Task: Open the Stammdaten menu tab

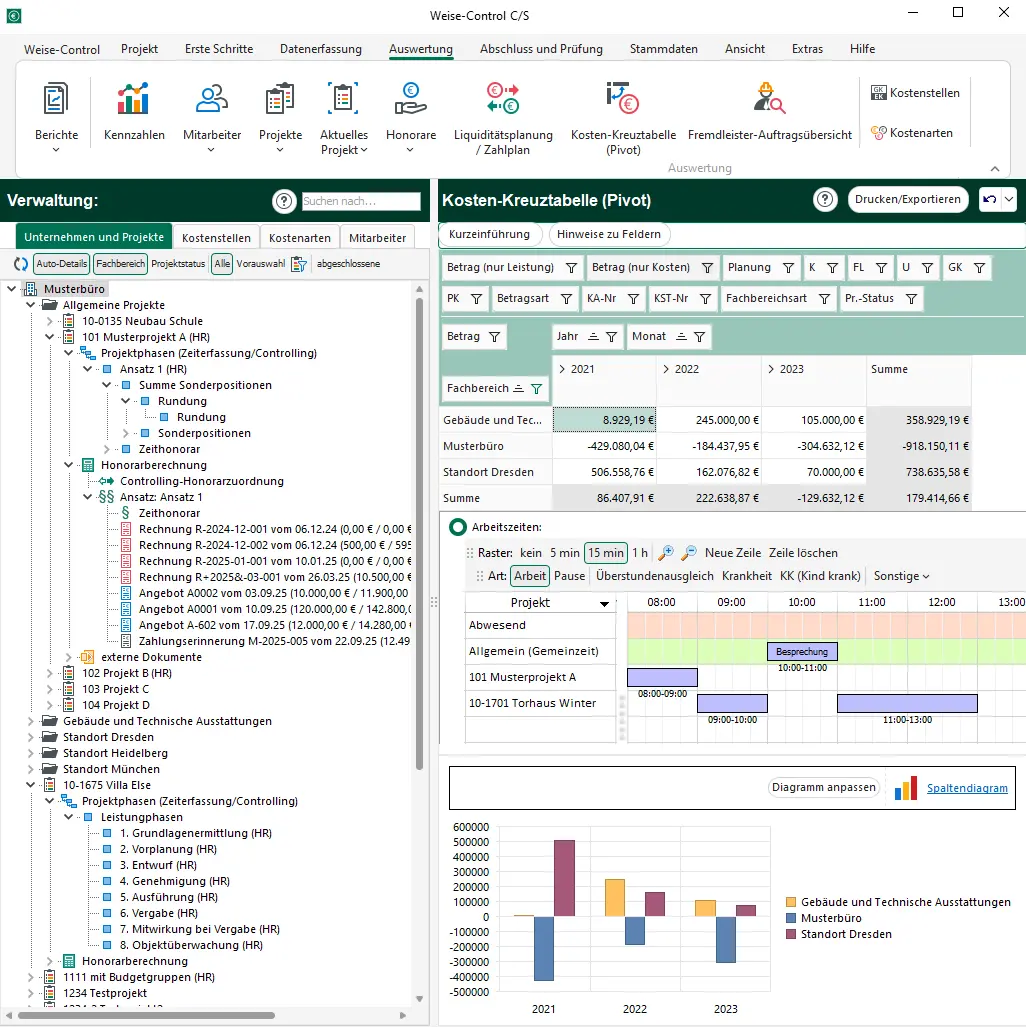Action: (x=663, y=49)
